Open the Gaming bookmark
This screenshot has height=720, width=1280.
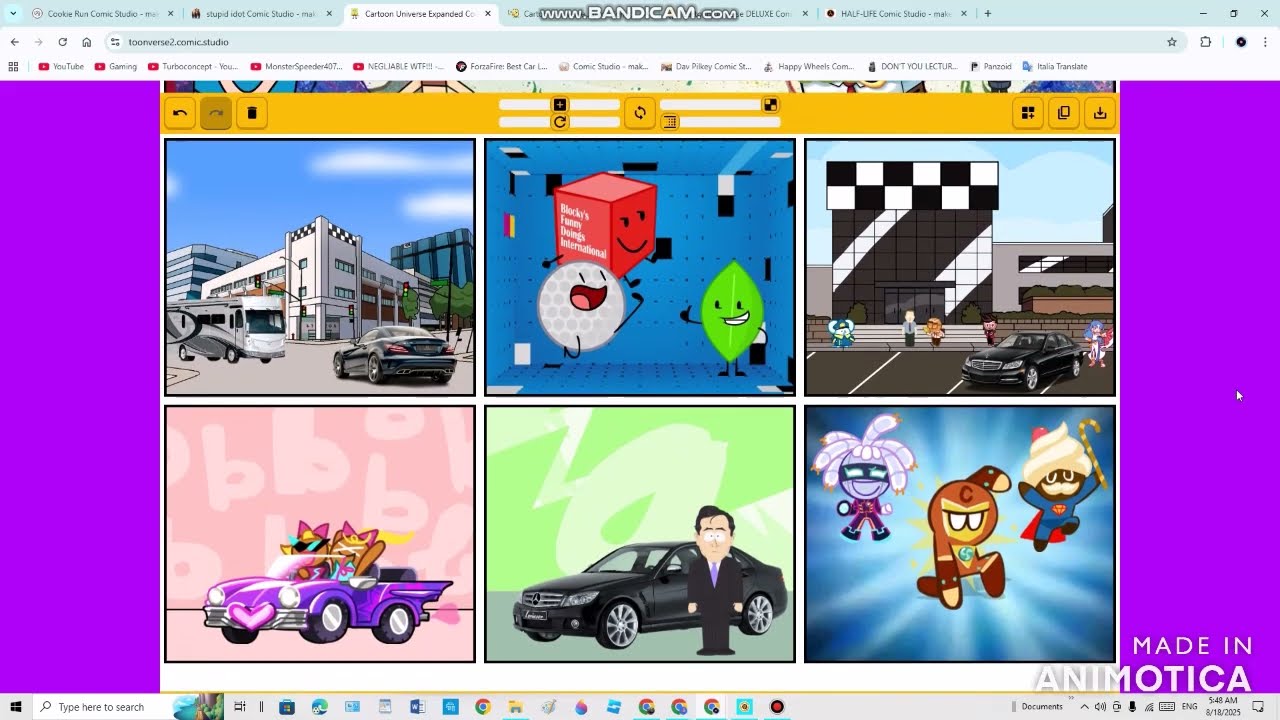pos(115,67)
